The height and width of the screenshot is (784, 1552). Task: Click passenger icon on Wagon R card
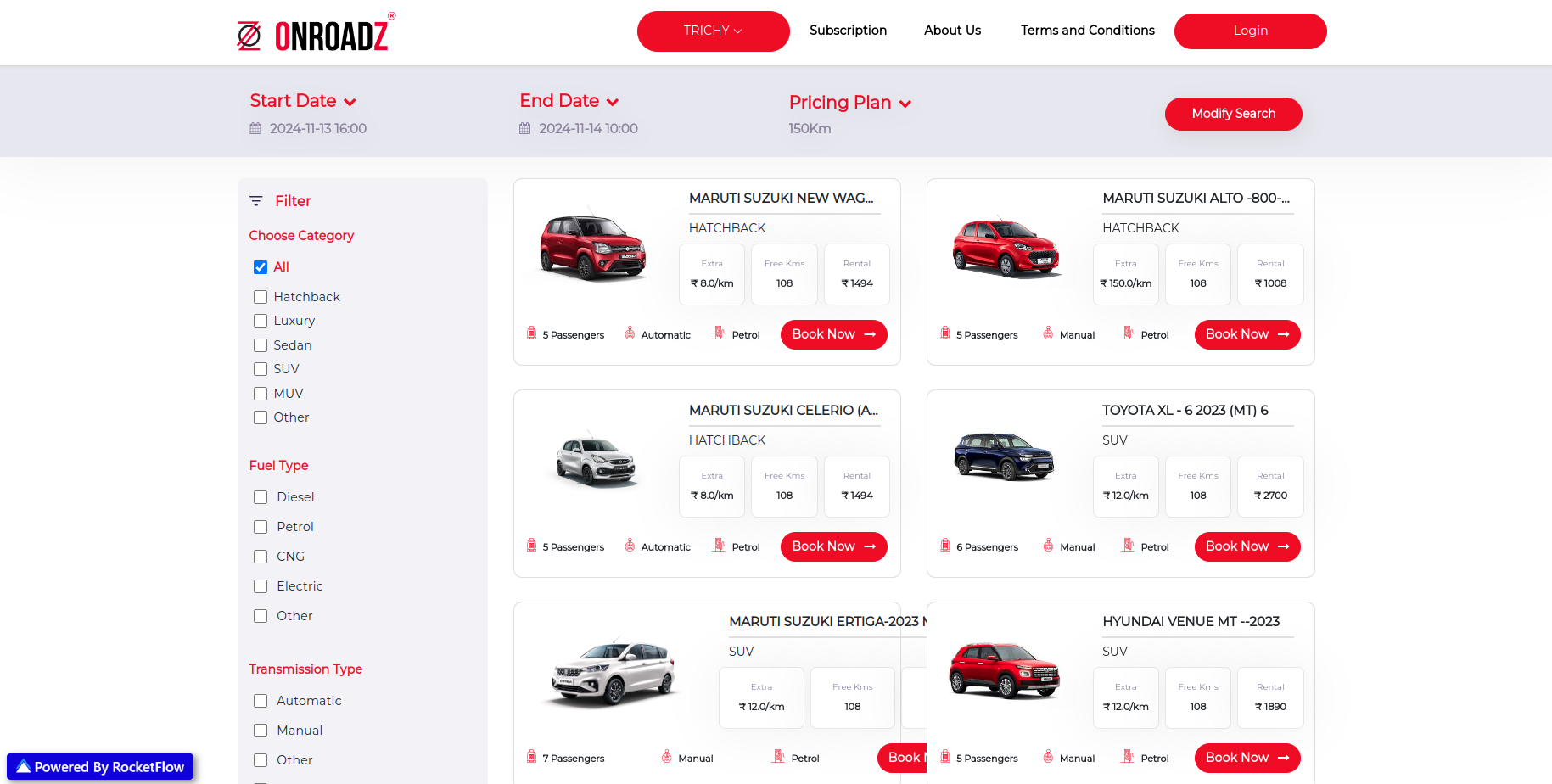click(x=531, y=333)
